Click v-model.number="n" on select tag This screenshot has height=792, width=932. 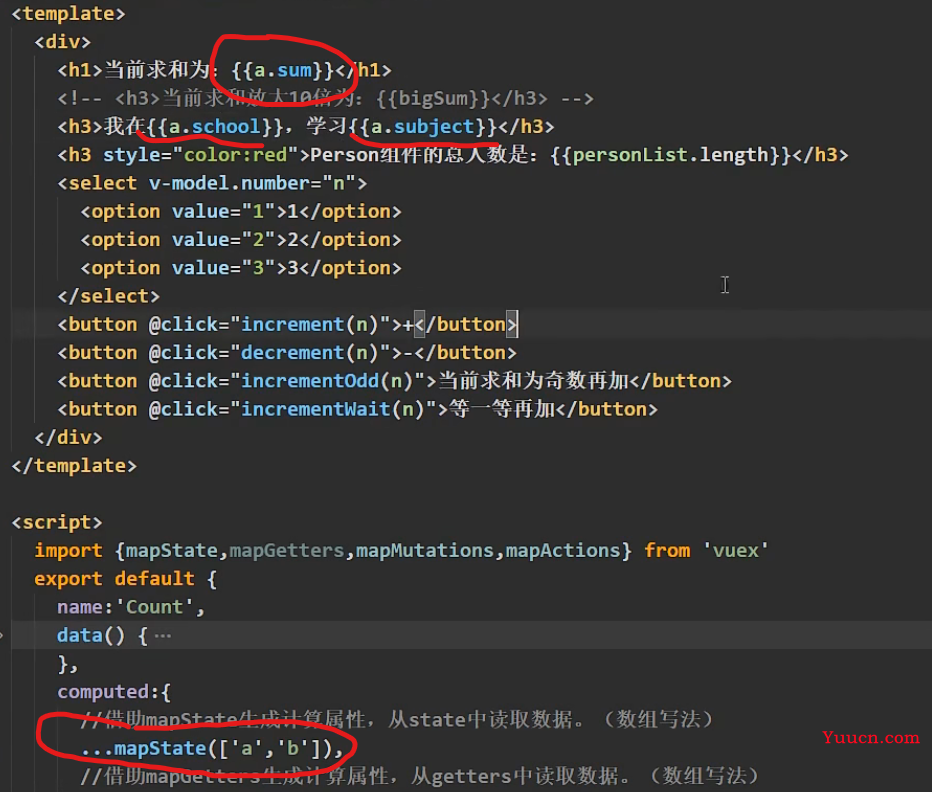pyautogui.click(x=253, y=183)
